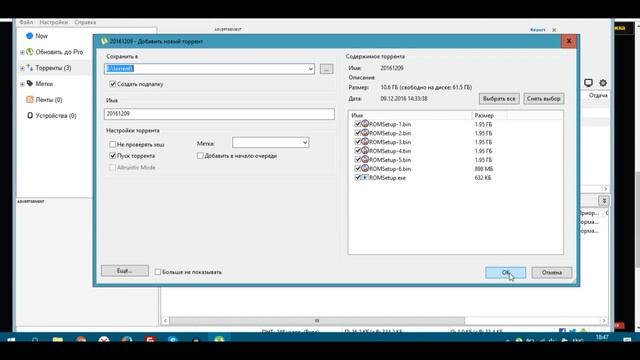Click the file icon of ROMSetup-4.bin
Screen dimensions: 640x360
tap(365, 151)
